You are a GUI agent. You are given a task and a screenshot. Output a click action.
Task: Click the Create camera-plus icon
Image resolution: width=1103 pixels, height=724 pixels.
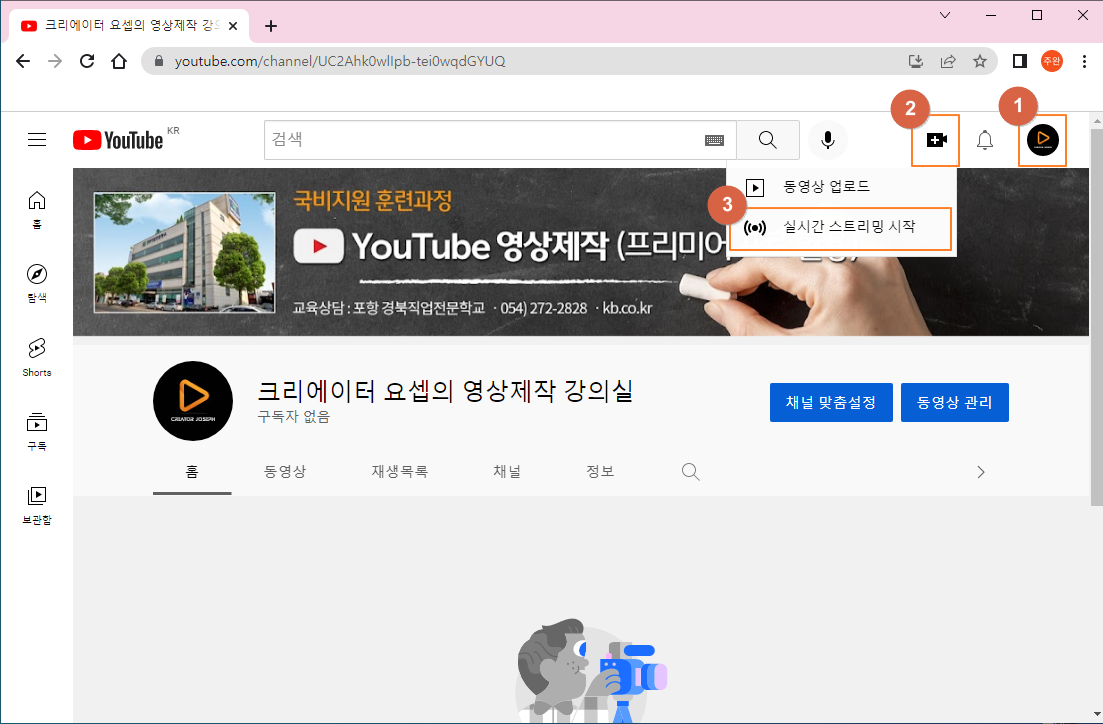pos(936,140)
